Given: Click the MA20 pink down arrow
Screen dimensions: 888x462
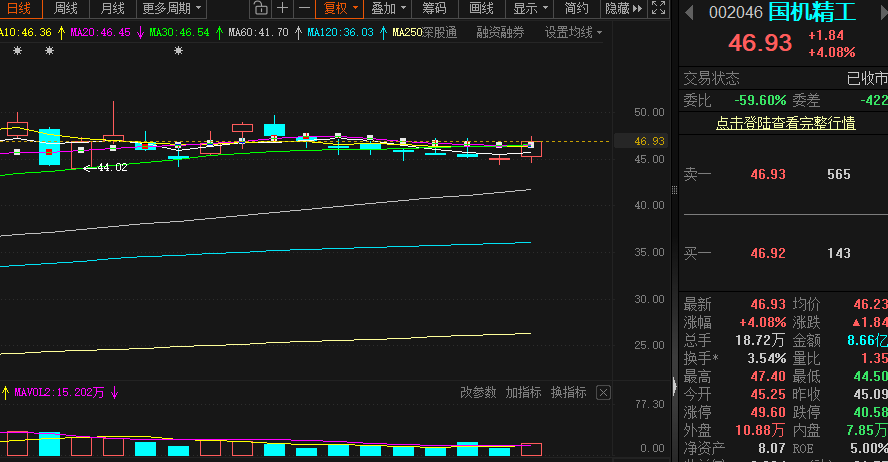Looking at the screenshot, I should [x=140, y=33].
